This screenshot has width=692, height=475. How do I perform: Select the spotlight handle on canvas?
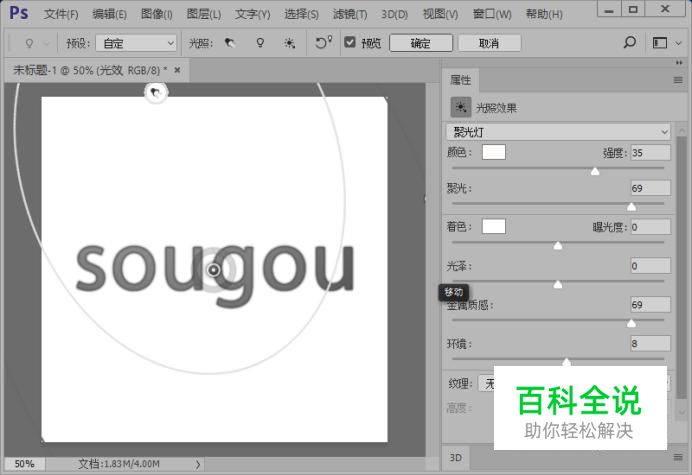click(156, 93)
